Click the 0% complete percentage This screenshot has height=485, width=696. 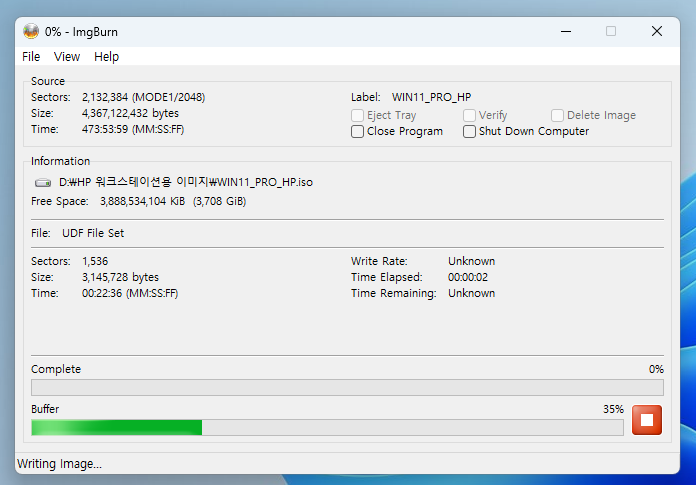[656, 369]
